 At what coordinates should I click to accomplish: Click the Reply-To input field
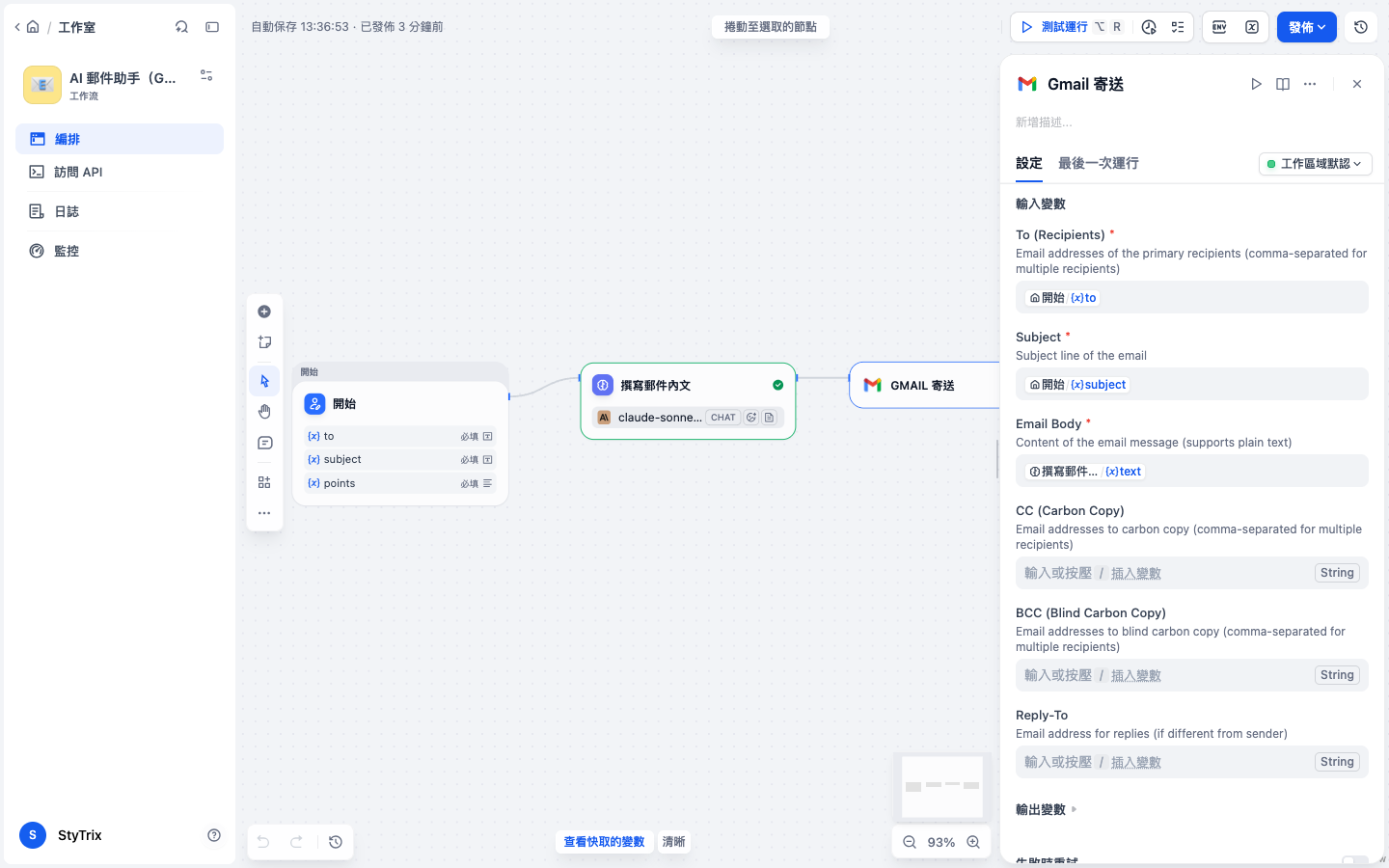[1192, 762]
